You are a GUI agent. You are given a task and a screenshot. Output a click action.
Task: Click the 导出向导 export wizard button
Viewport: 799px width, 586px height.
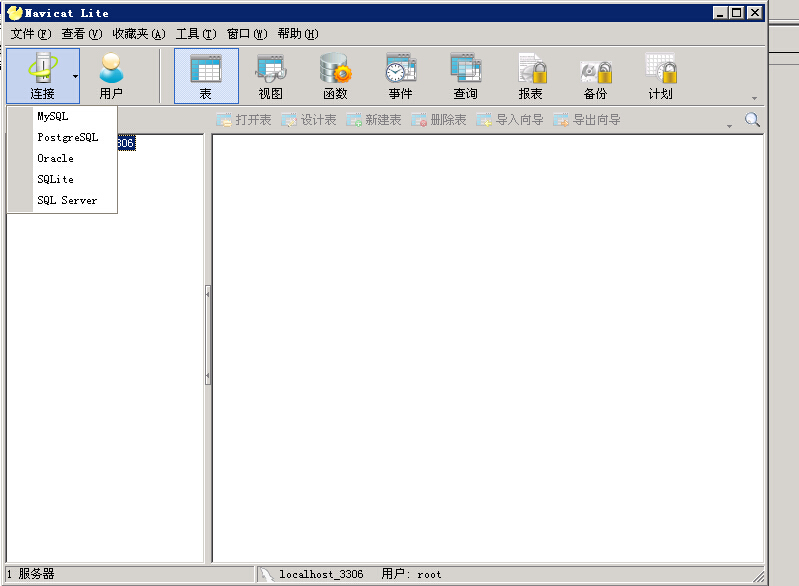point(587,120)
